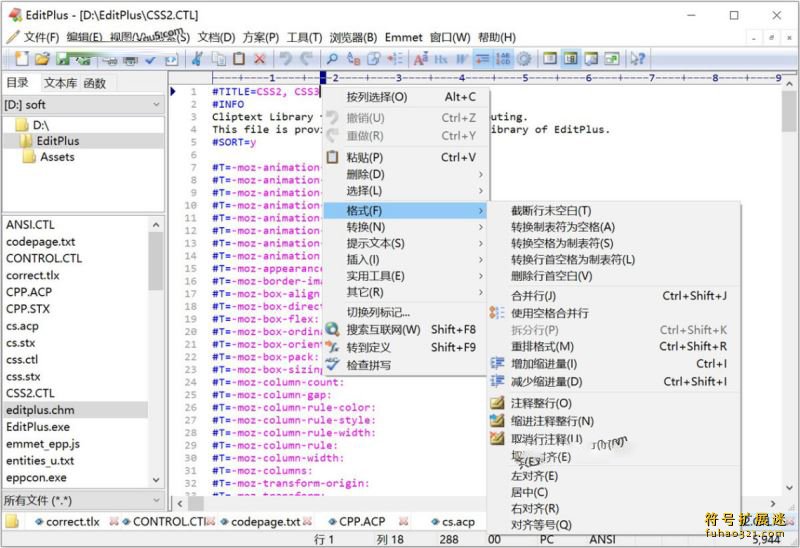Click the Hex viewer 'Hx' icon

pos(441,59)
